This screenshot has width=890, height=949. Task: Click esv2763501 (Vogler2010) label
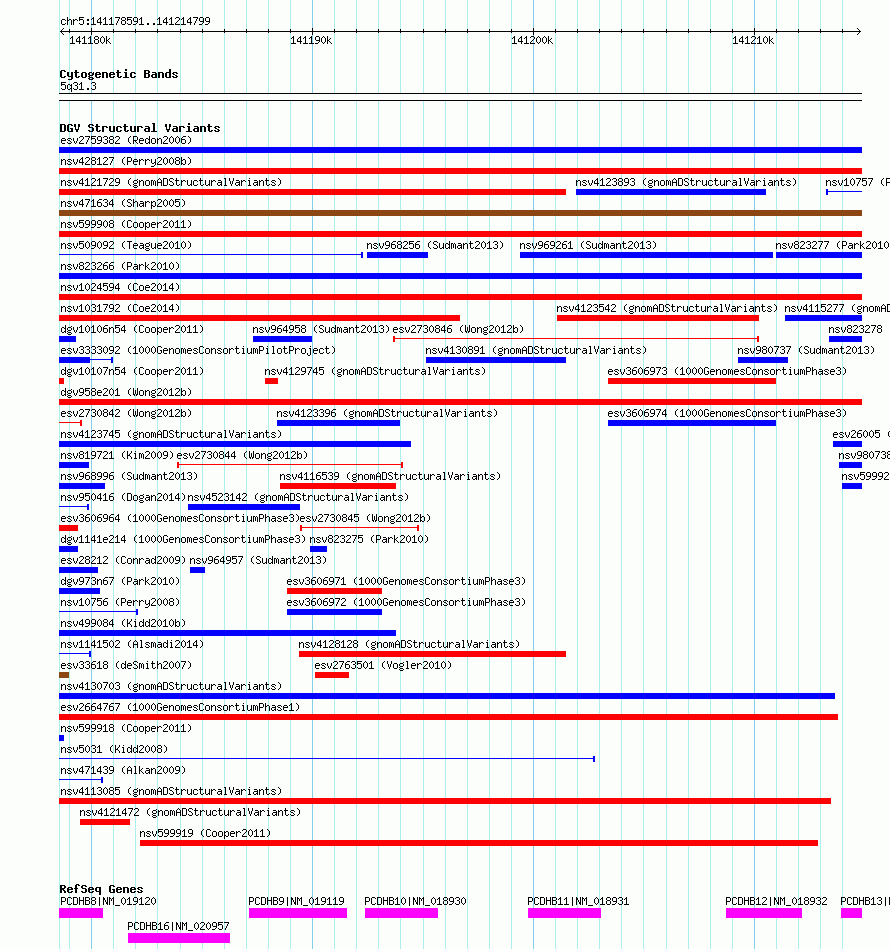[x=383, y=665]
